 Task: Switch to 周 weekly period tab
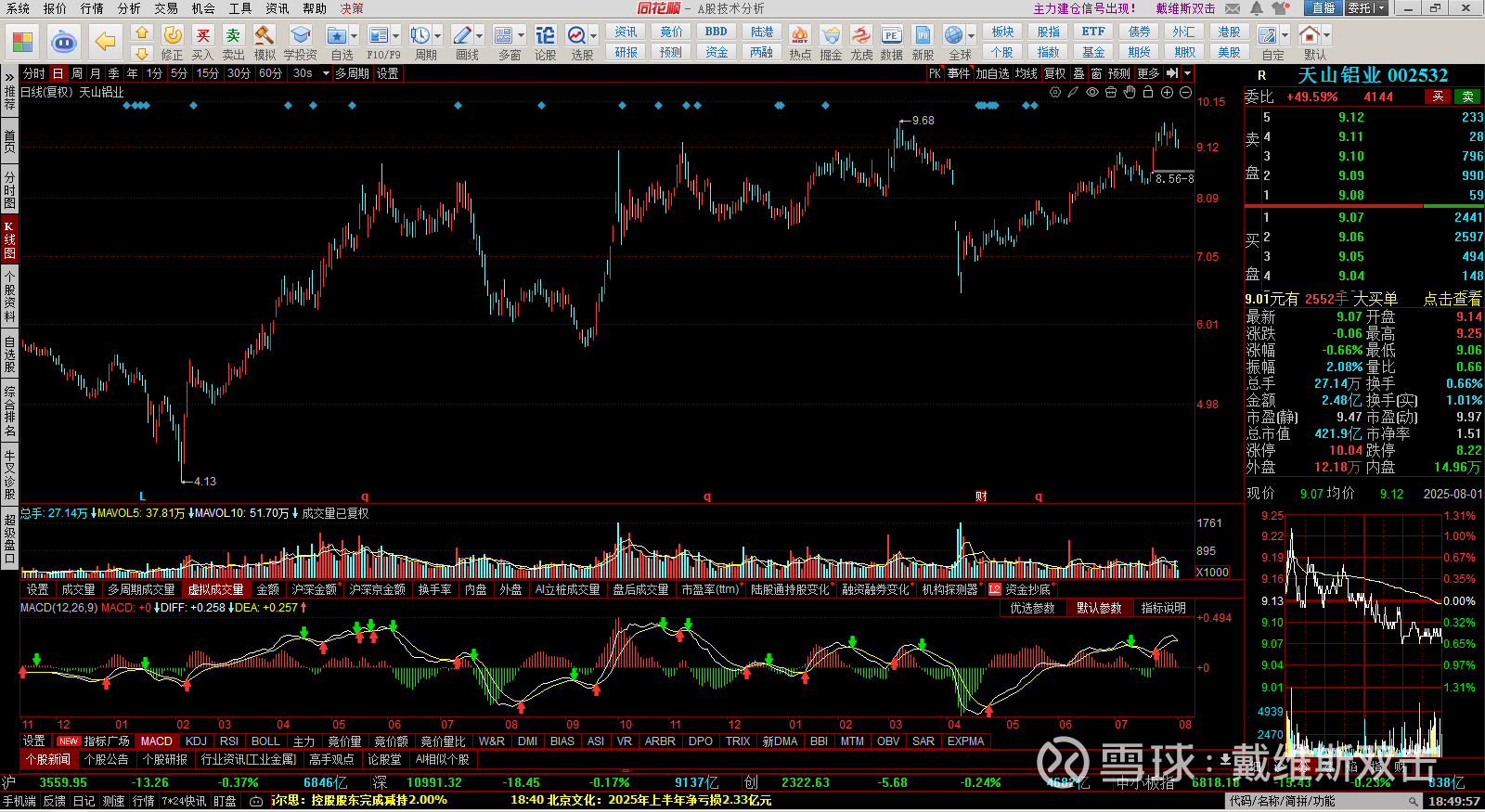[x=77, y=73]
